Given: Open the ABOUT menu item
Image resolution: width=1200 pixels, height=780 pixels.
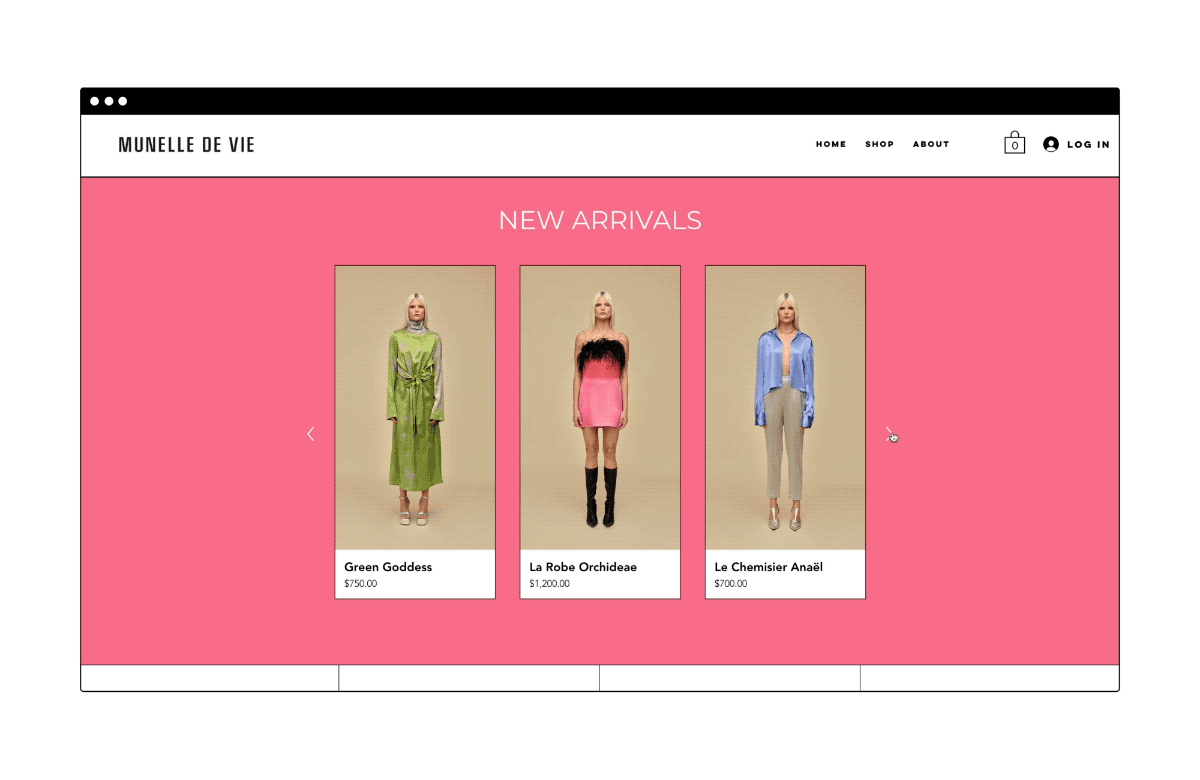Looking at the screenshot, I should point(931,144).
